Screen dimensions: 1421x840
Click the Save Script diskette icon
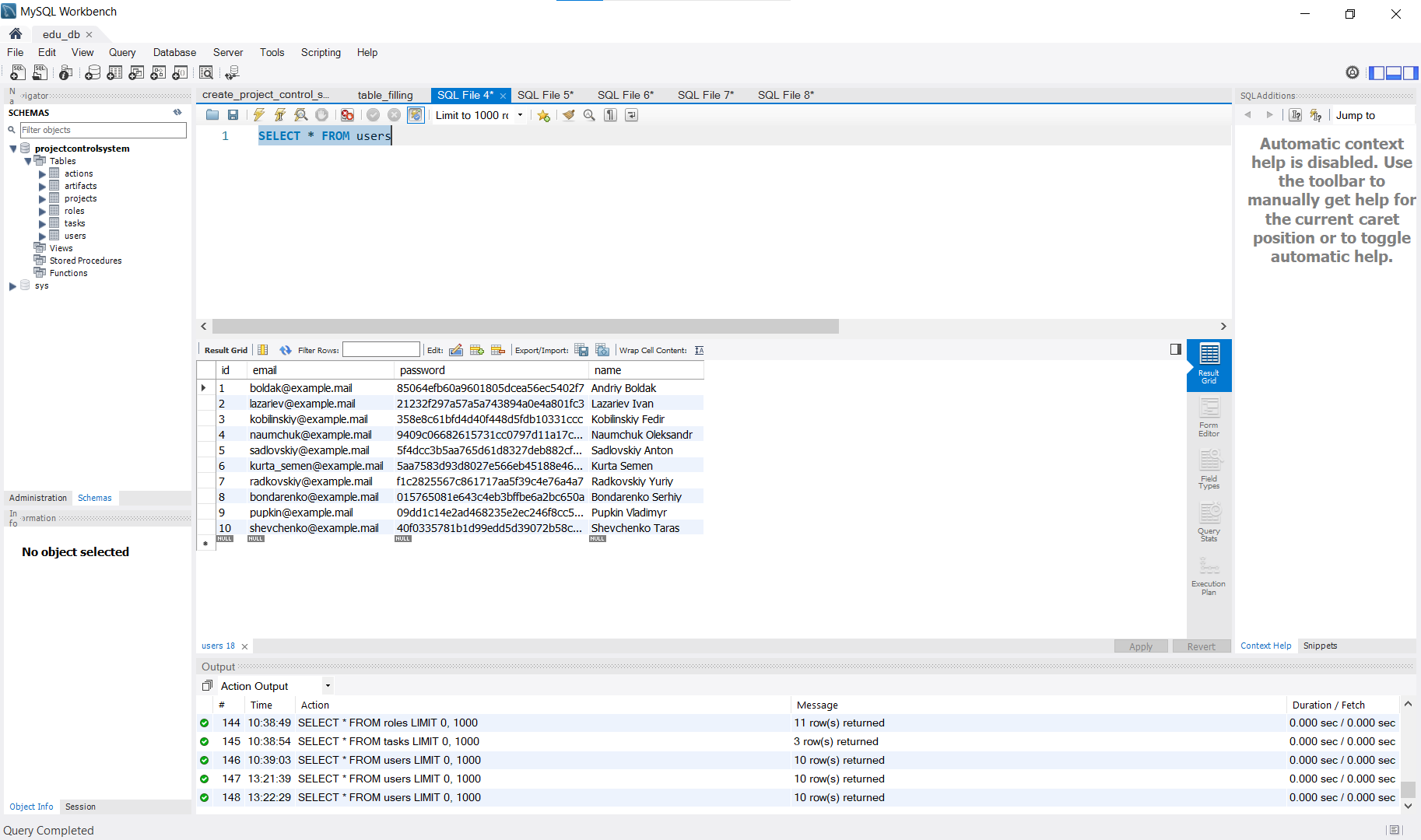233,114
